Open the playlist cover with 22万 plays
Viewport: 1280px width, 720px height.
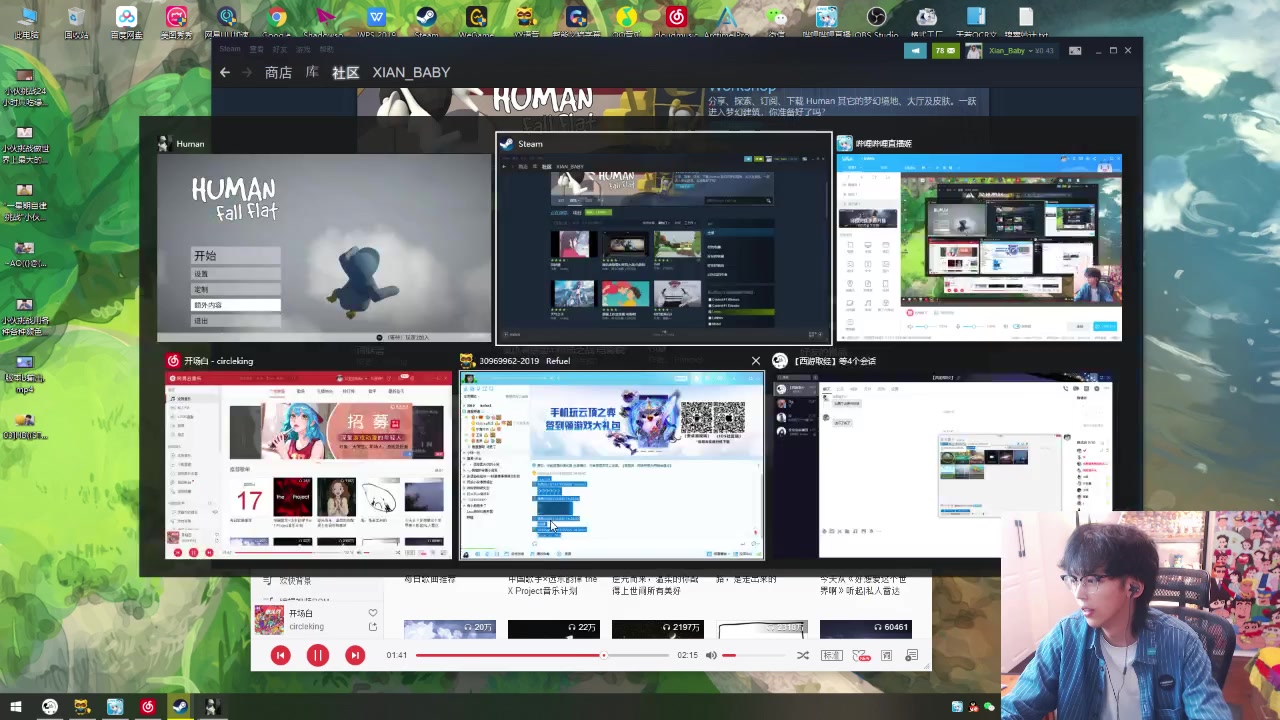pos(554,629)
